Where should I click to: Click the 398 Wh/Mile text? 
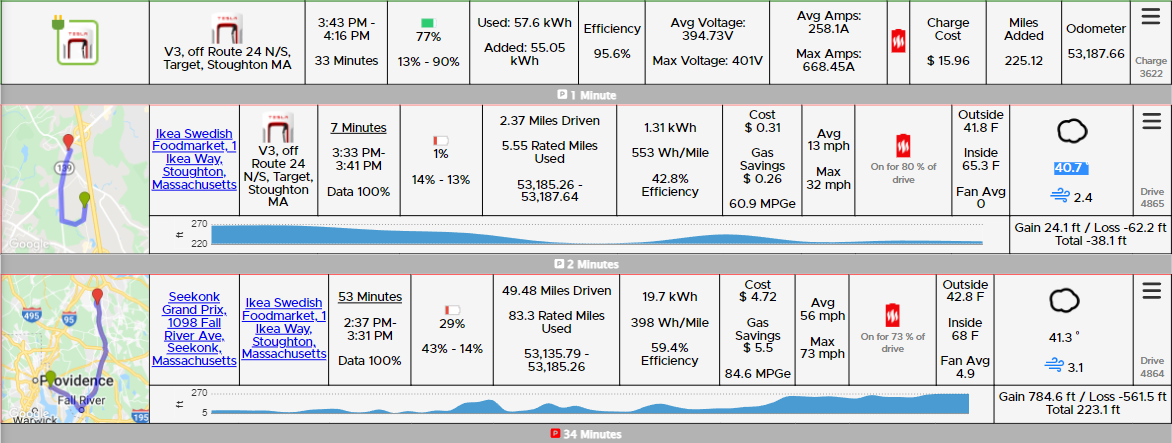669,322
